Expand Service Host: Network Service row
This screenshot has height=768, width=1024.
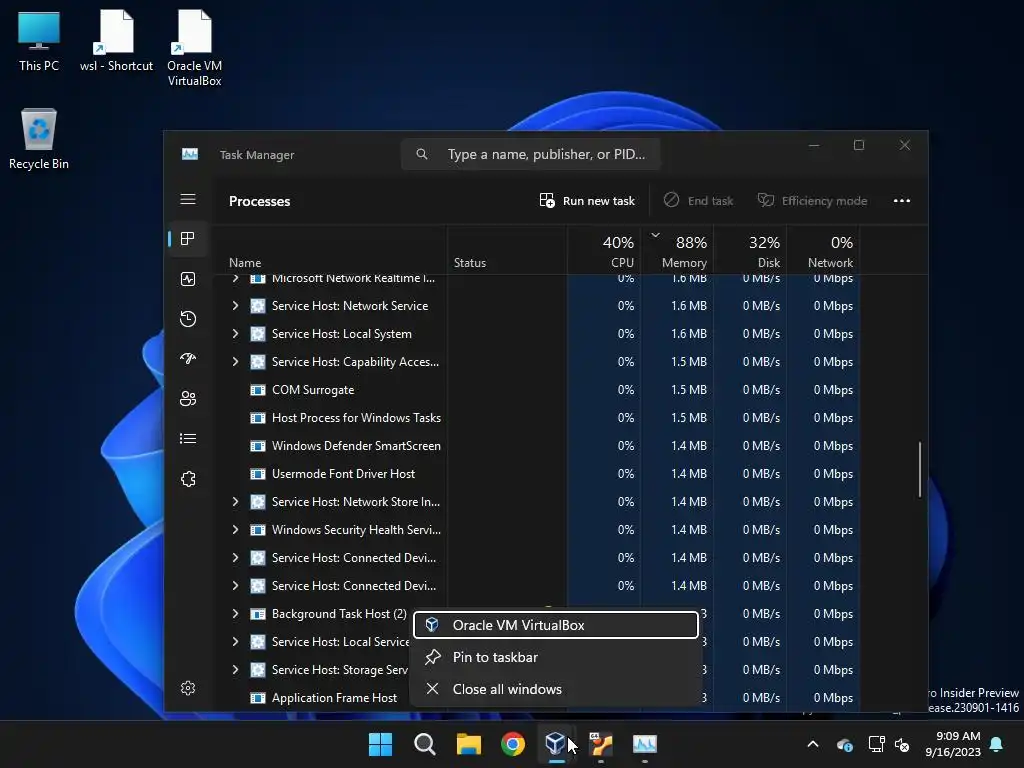point(235,306)
